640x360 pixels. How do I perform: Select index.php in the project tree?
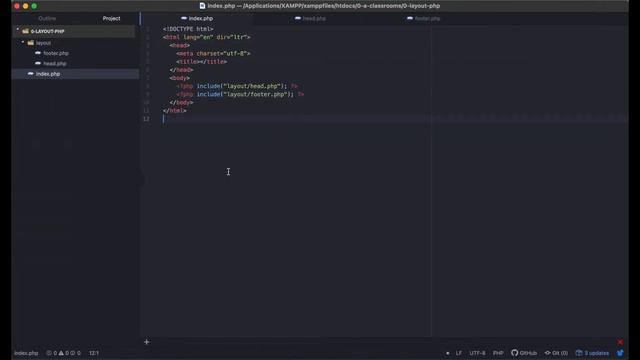pyautogui.click(x=48, y=74)
